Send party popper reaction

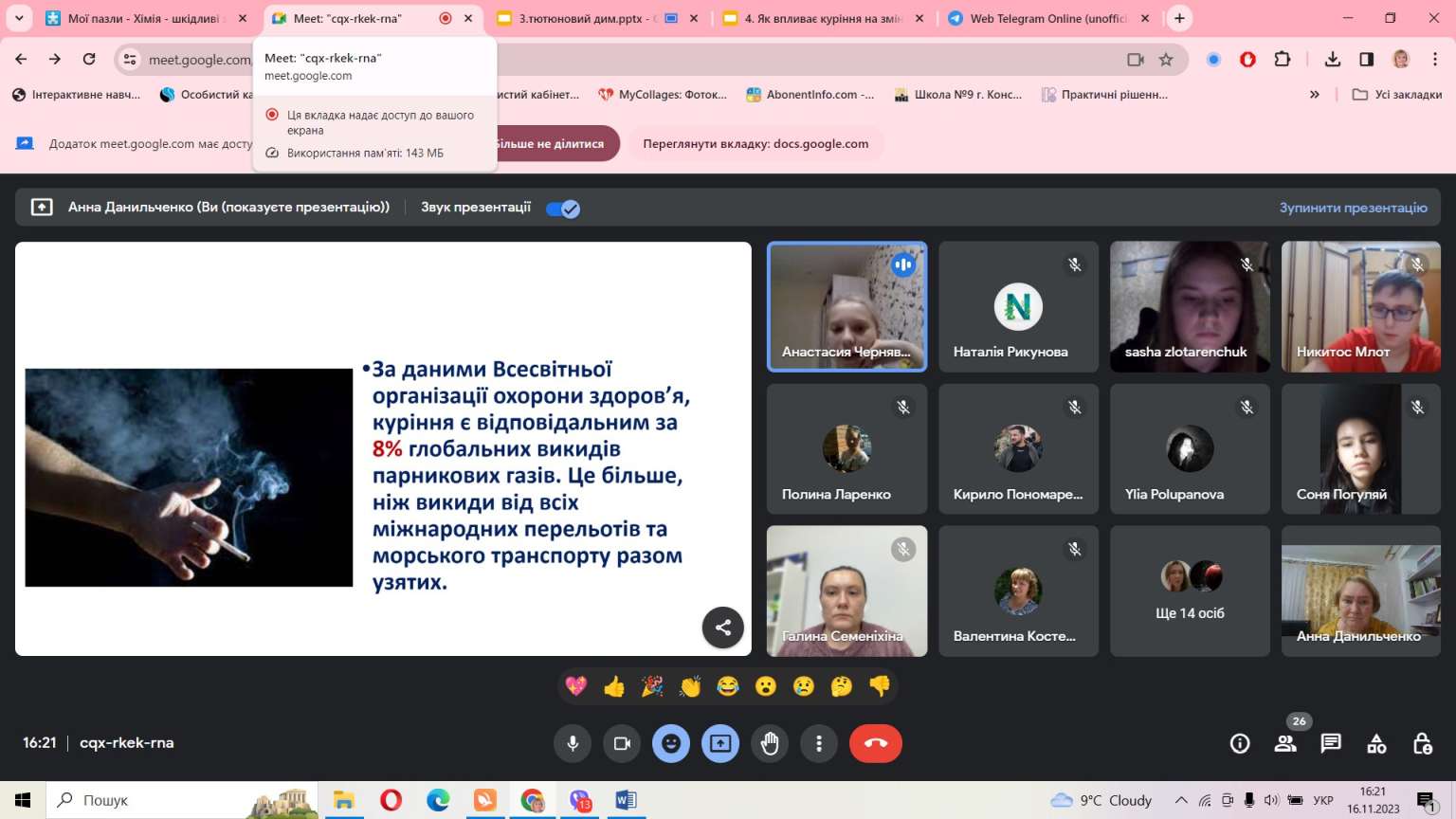tap(652, 685)
